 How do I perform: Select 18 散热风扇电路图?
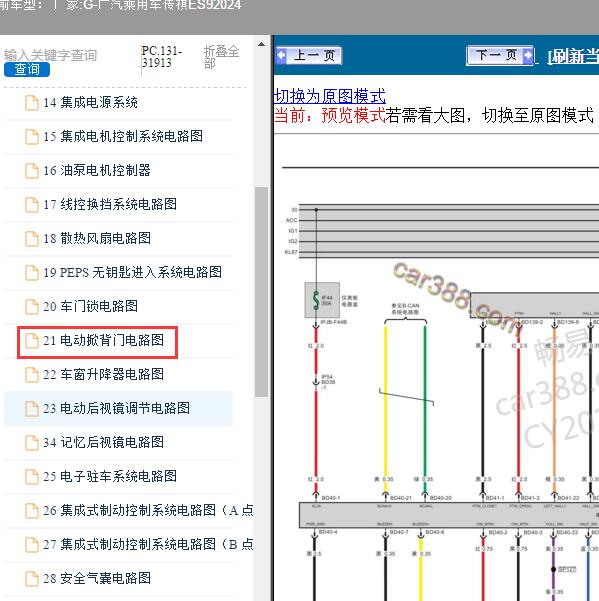tap(97, 238)
